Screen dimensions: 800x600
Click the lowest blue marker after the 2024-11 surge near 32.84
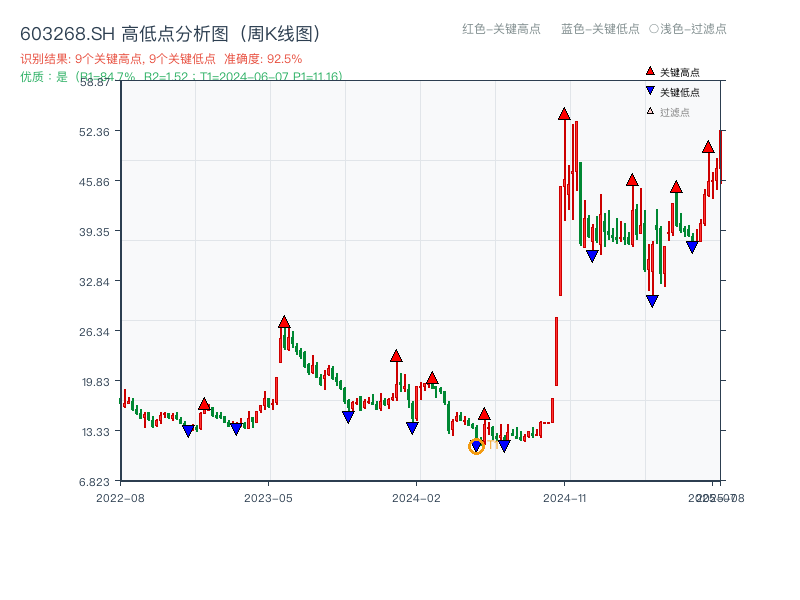click(x=652, y=301)
